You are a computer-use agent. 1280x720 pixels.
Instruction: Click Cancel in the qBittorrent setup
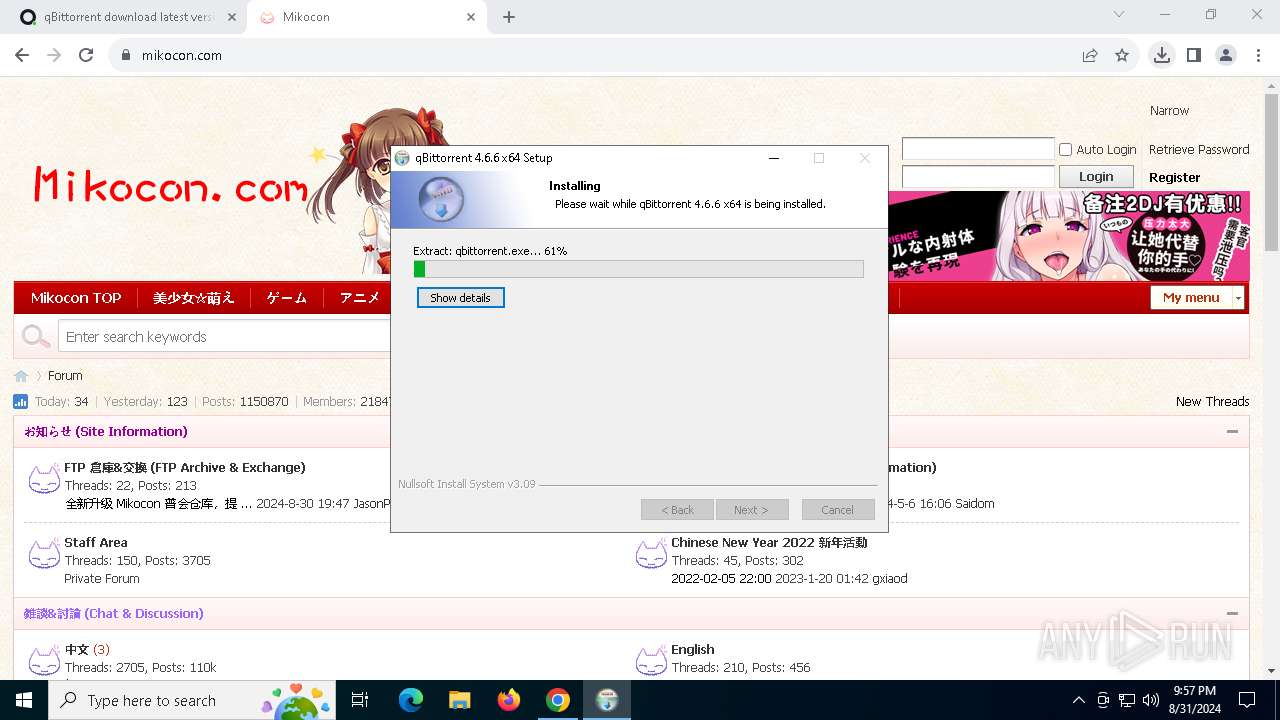[x=838, y=510]
